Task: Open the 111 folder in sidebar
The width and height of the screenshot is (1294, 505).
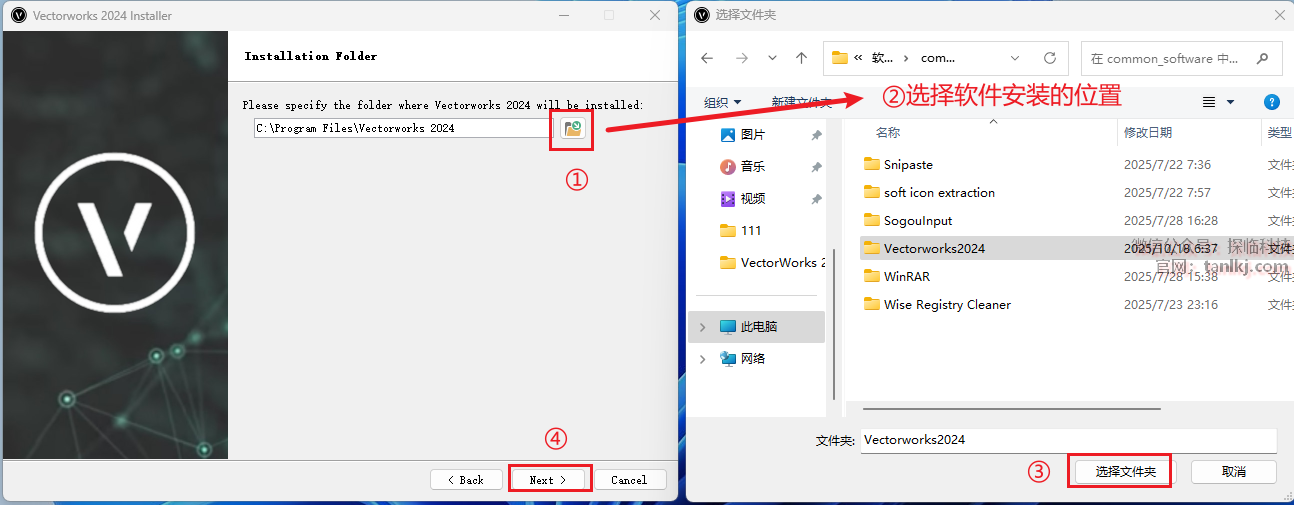Action: (751, 230)
